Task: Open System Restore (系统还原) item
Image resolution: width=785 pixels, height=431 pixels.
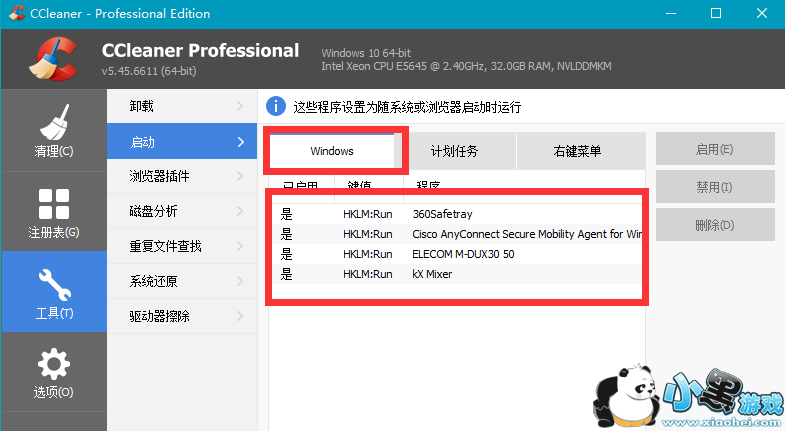Action: (182, 281)
